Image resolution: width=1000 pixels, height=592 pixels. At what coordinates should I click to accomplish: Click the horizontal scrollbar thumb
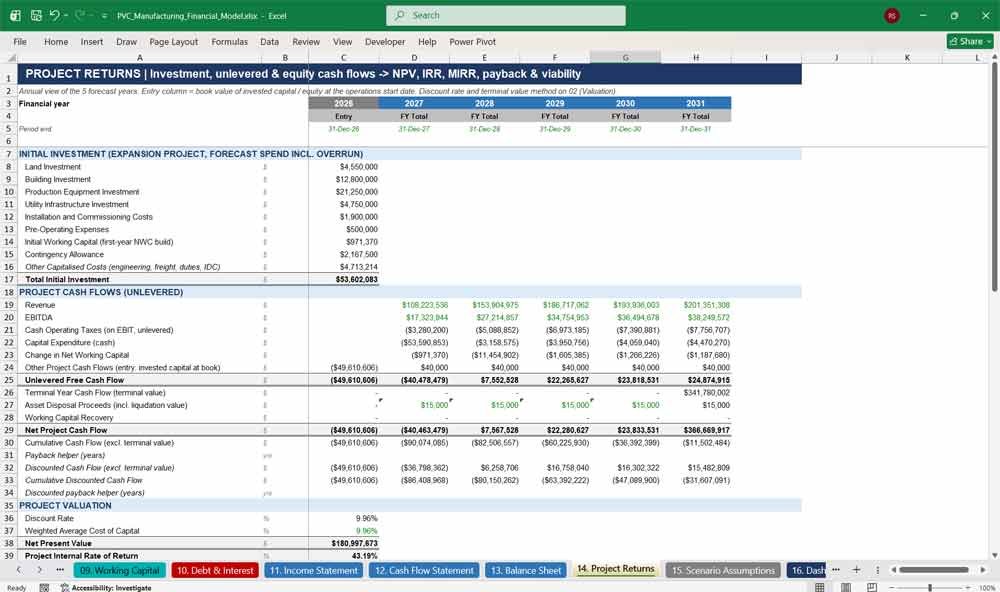tap(934, 570)
